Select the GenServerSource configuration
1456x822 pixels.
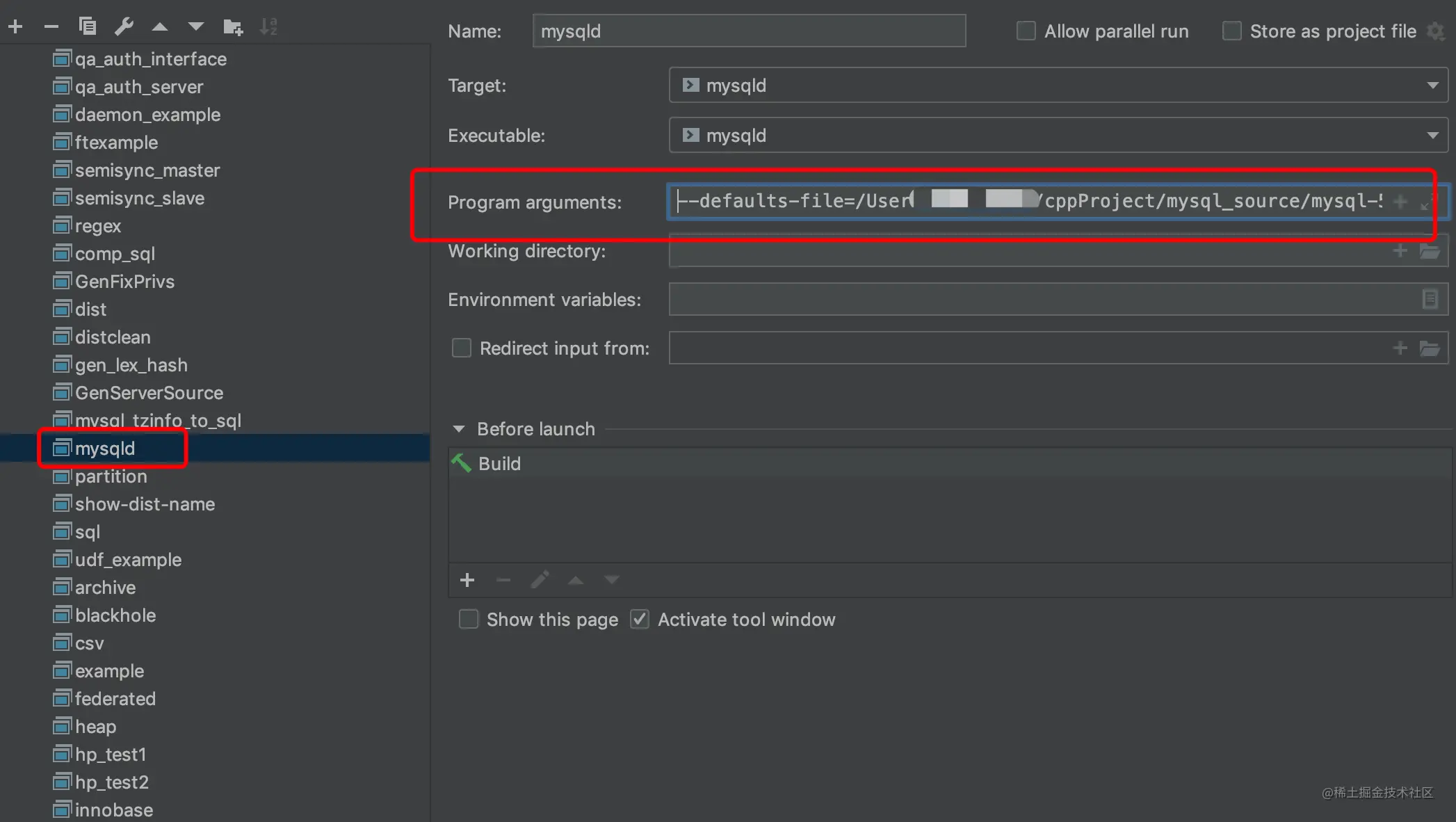click(149, 393)
